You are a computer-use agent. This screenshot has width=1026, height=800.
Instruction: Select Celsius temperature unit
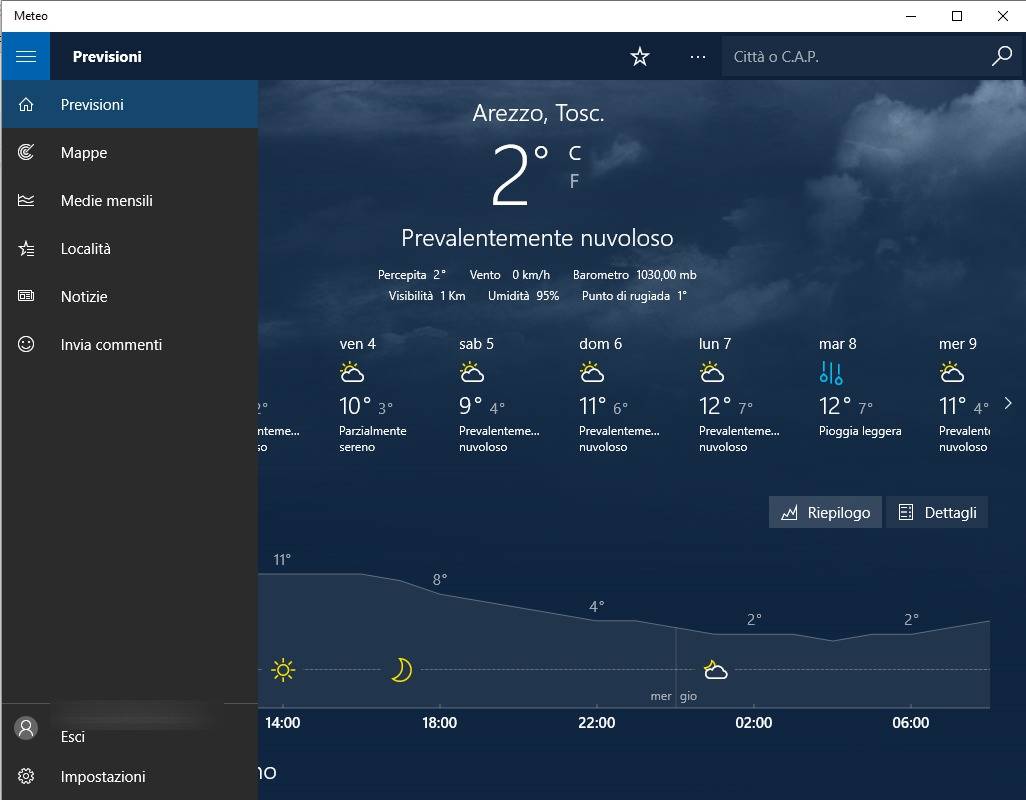(574, 153)
